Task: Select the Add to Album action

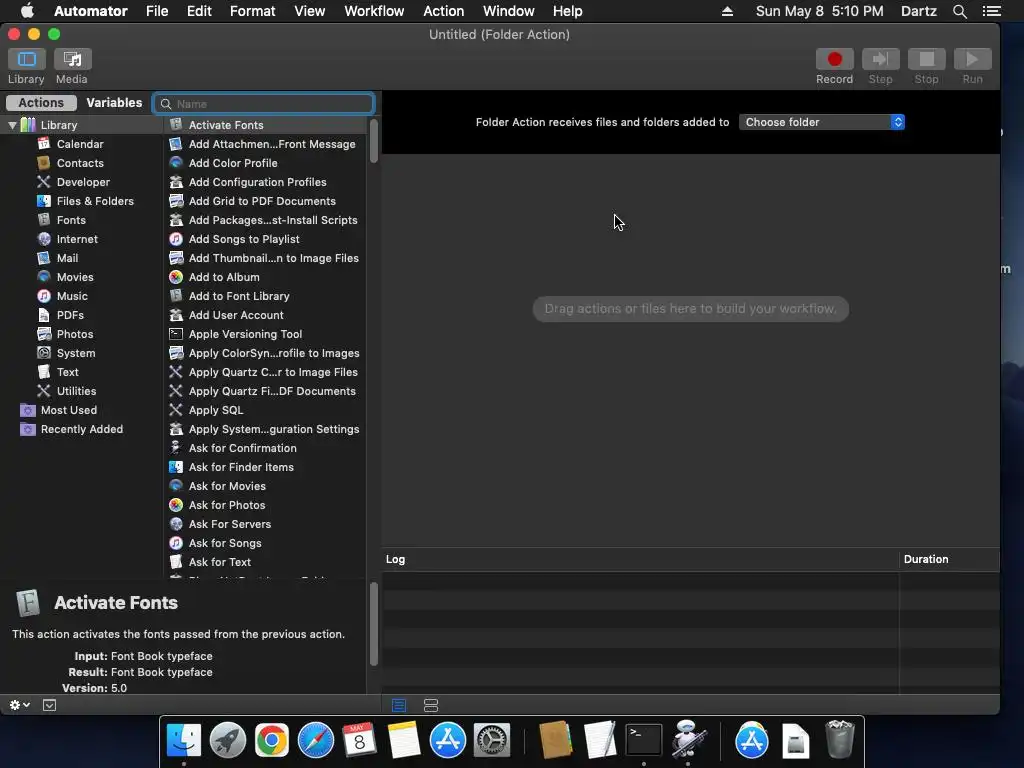Action: pos(264,277)
